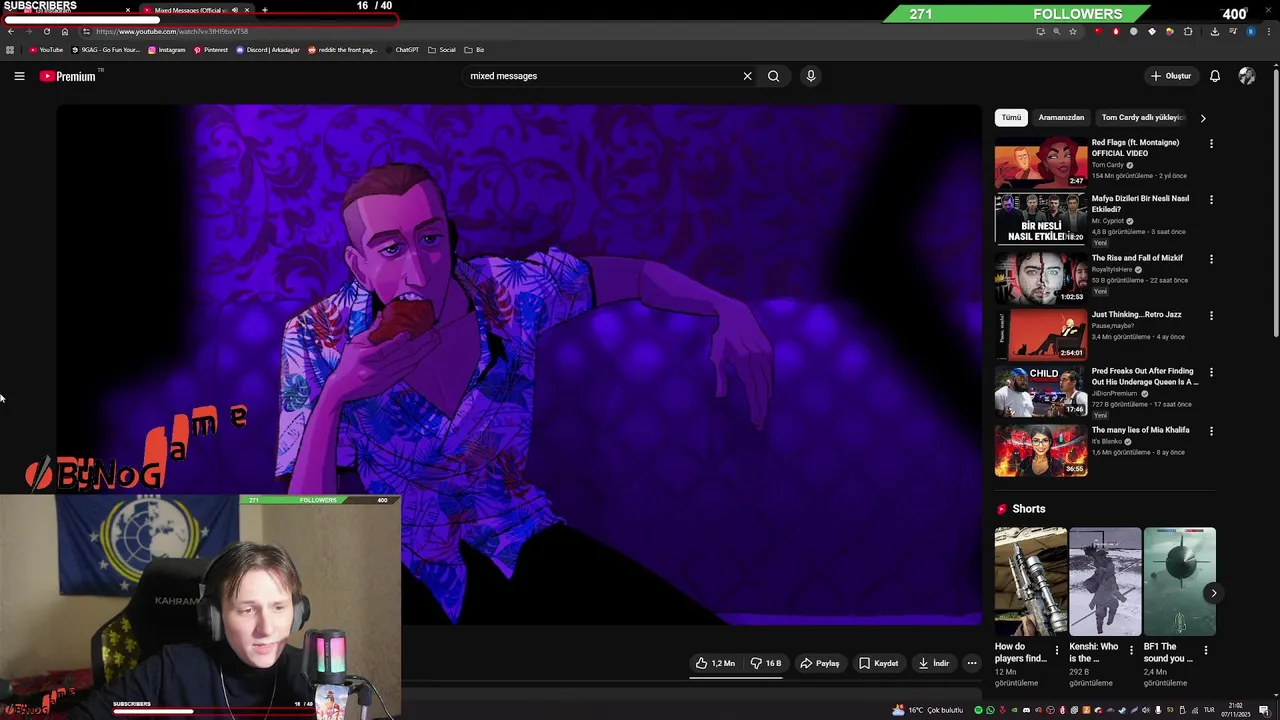
Task: Open browser extensions puzzle icon
Action: click(x=1188, y=31)
